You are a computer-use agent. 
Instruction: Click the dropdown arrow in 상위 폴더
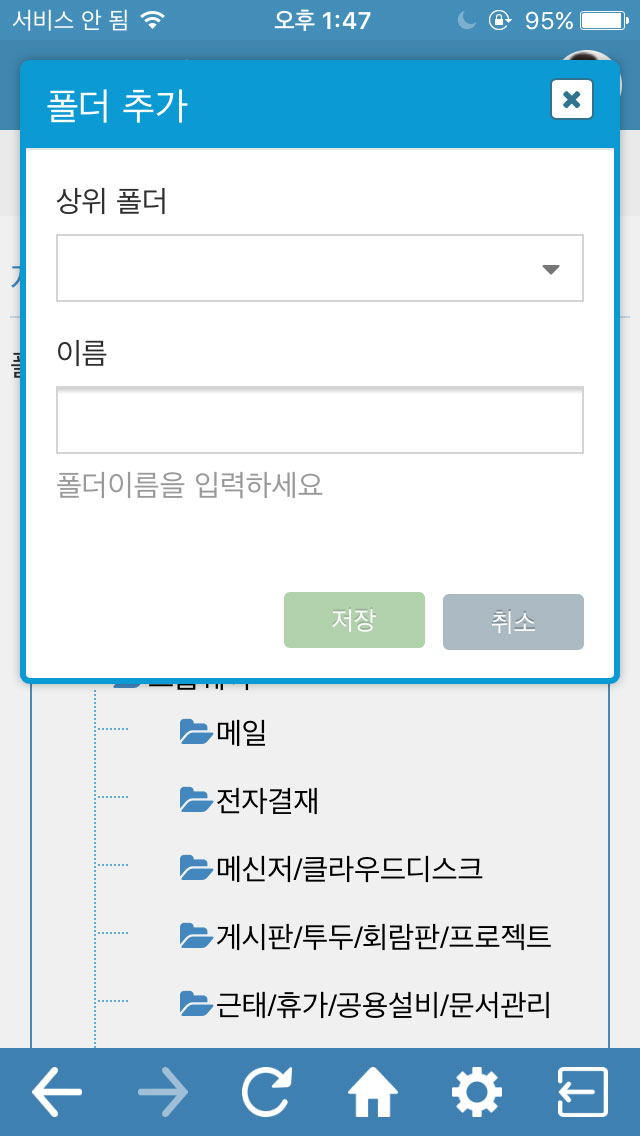551,270
